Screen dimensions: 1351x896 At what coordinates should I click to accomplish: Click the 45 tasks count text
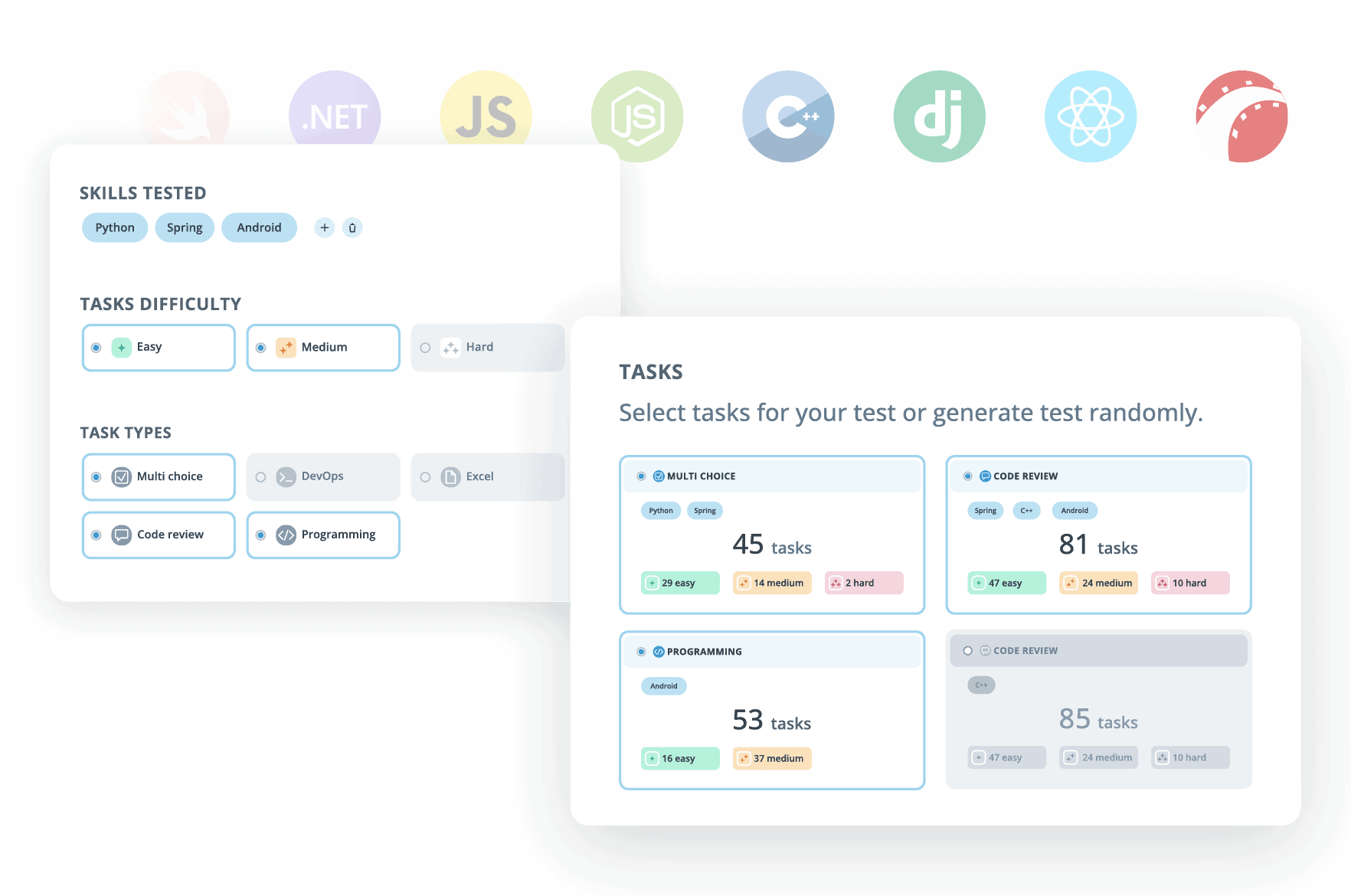pos(772,545)
